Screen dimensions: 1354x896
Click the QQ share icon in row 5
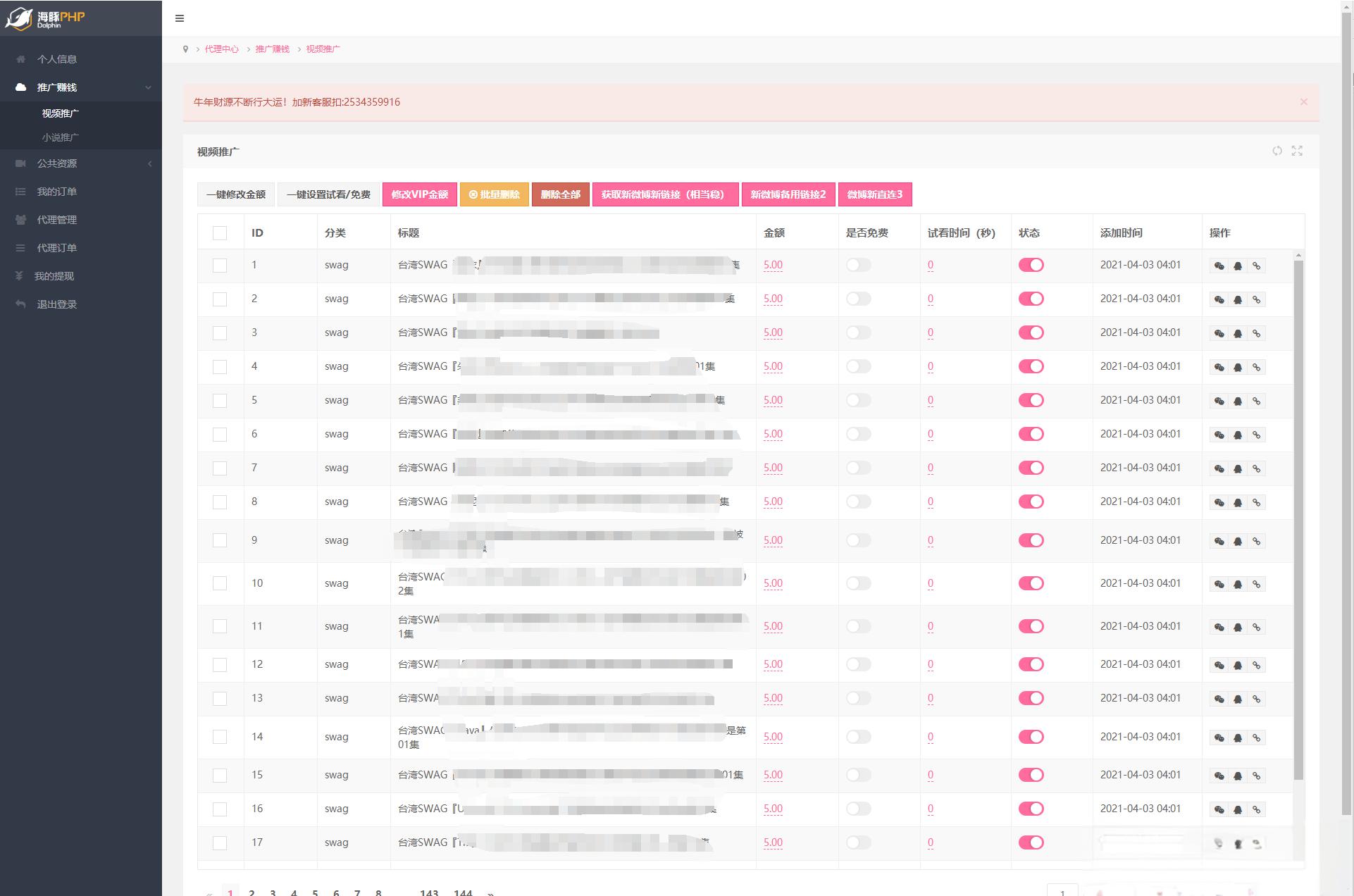(1238, 401)
